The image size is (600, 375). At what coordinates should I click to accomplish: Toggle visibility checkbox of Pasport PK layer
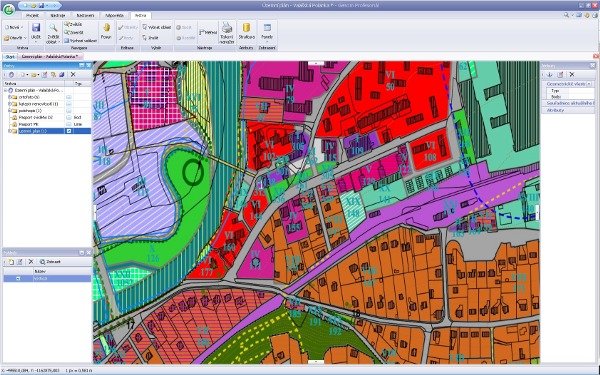pos(69,124)
